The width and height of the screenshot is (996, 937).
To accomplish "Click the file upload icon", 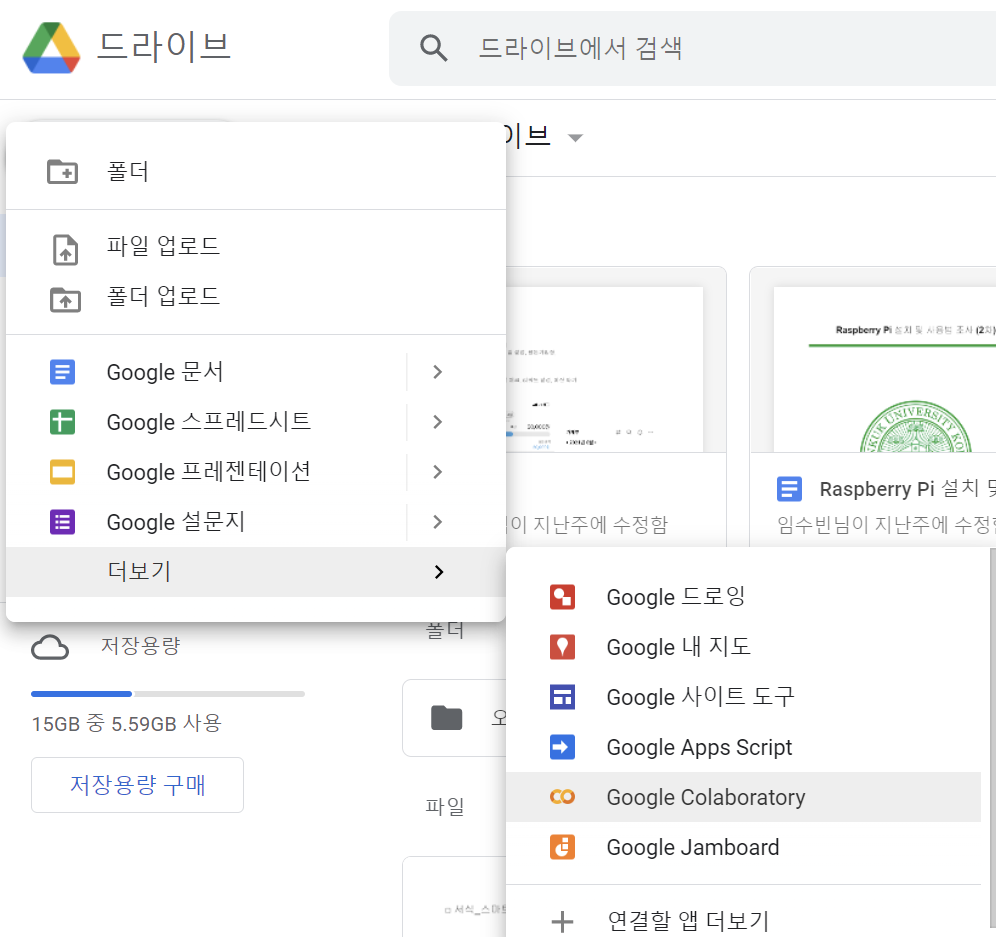I will (65, 249).
